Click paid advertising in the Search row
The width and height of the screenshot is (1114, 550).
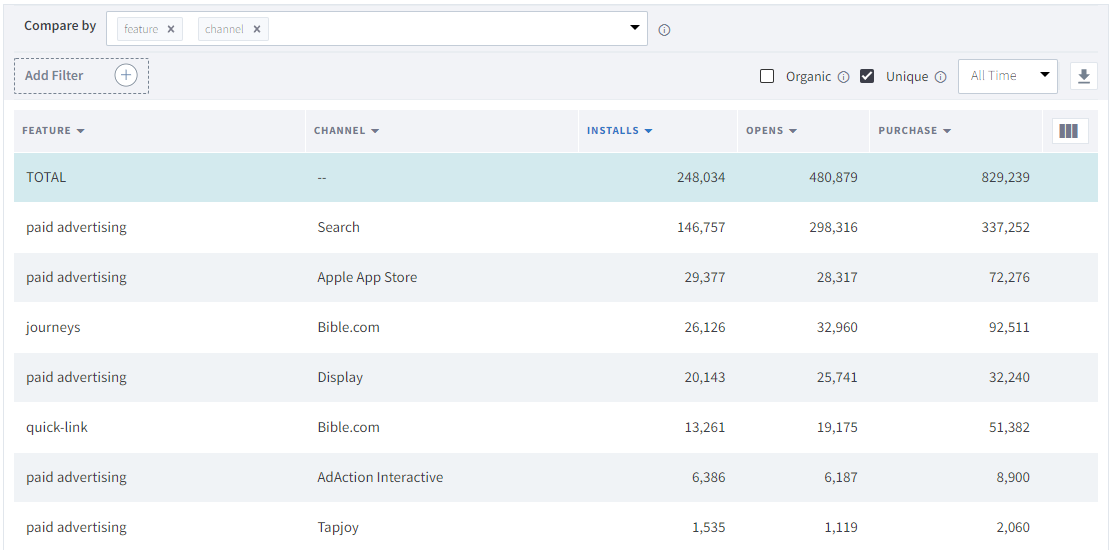click(76, 227)
